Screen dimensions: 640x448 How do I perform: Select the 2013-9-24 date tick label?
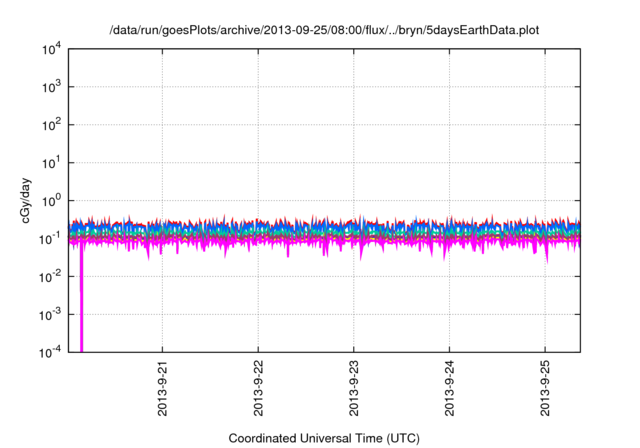(449, 388)
